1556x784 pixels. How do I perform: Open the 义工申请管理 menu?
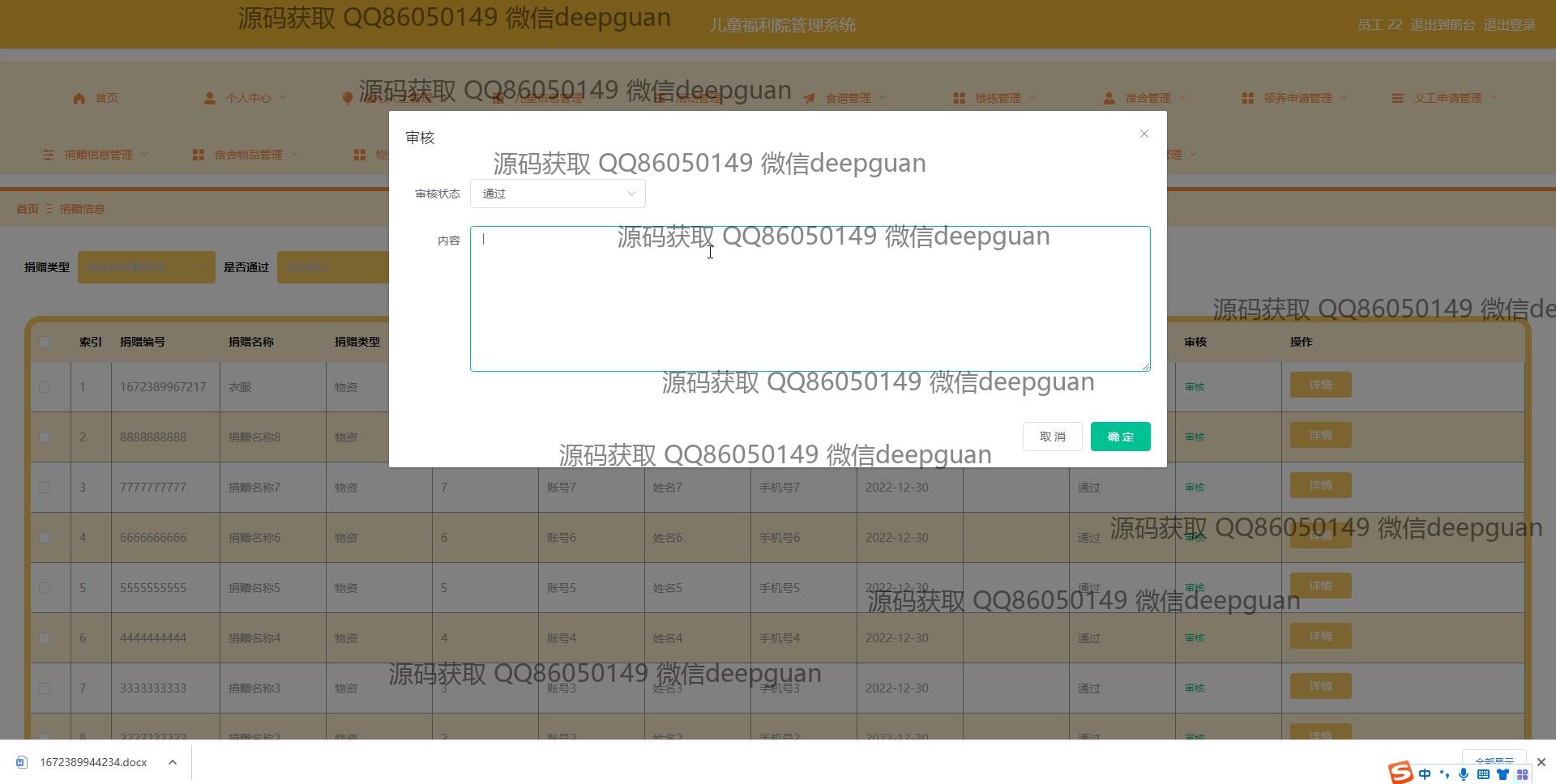click(x=1447, y=98)
